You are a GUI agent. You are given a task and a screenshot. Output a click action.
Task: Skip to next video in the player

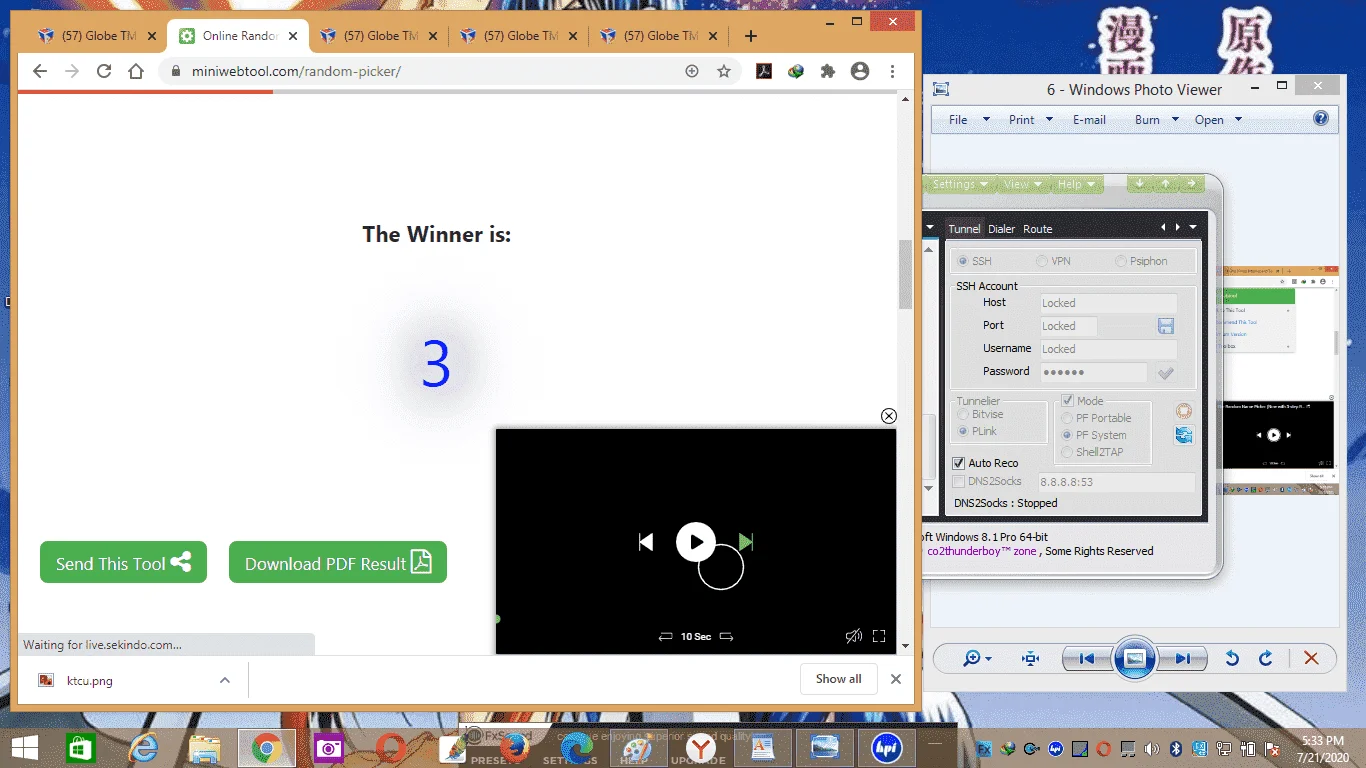pos(745,542)
